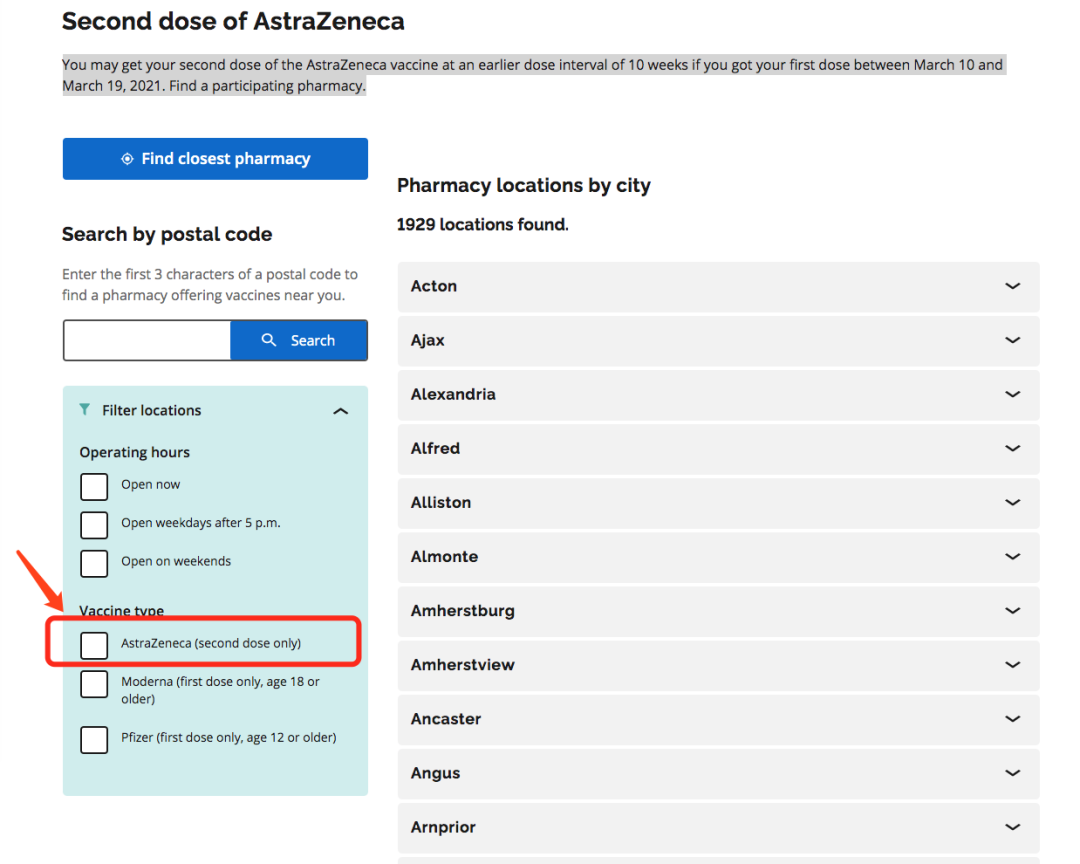Screen dimensions: 1080x864
Task: Select the AstraZeneca second dose only checkbox
Action: (x=94, y=646)
